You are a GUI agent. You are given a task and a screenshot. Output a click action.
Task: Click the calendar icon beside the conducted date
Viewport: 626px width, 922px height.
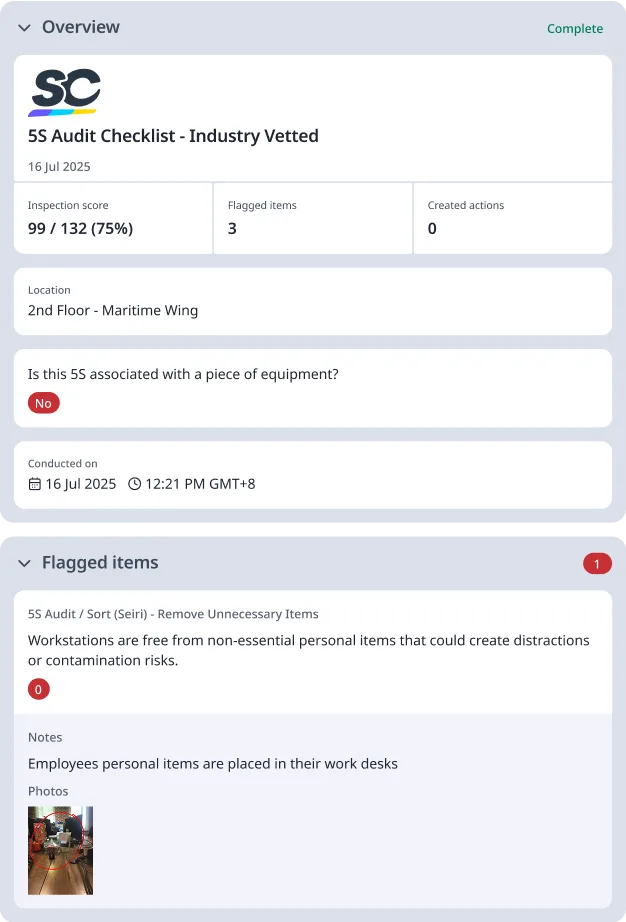coord(34,483)
